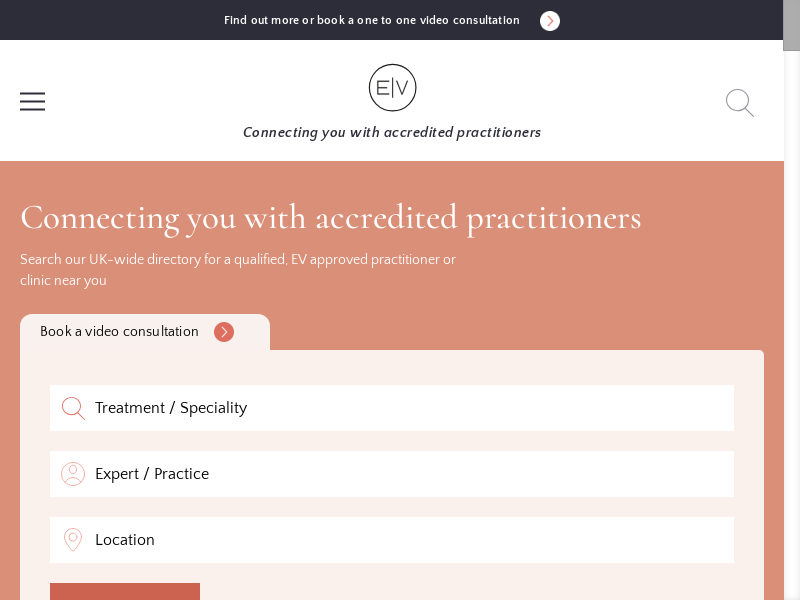Click the dark top announcement bar background
Screen dimensions: 800x600
[110, 20]
